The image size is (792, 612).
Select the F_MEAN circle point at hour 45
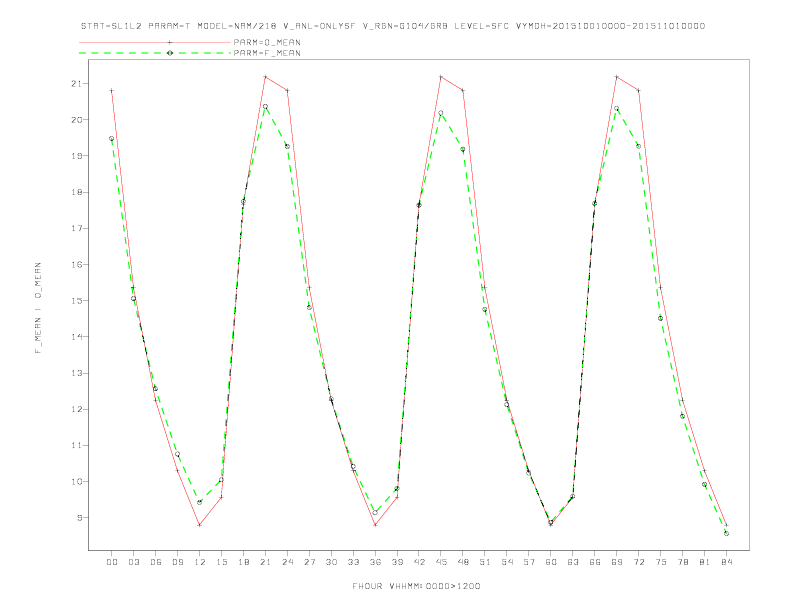coord(441,113)
